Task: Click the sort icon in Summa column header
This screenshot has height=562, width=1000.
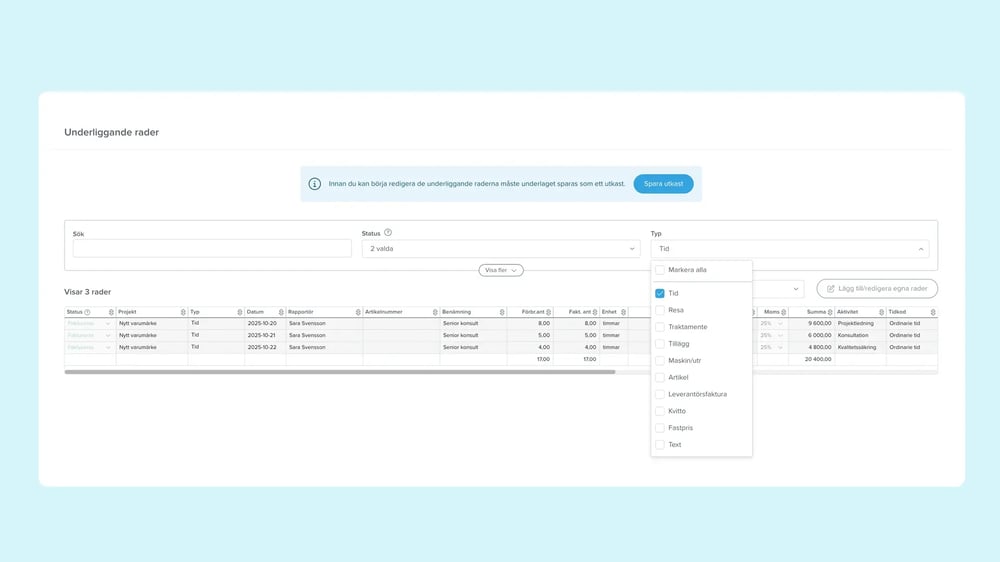Action: click(832, 312)
